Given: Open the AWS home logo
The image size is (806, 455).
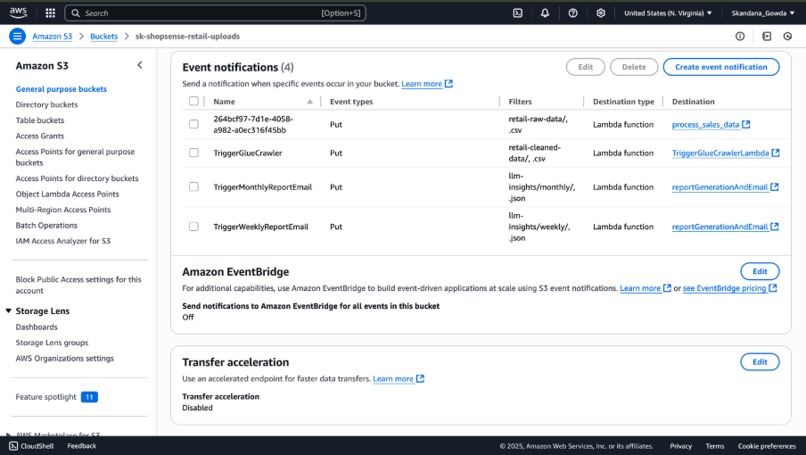Looking at the screenshot, I should (x=18, y=12).
